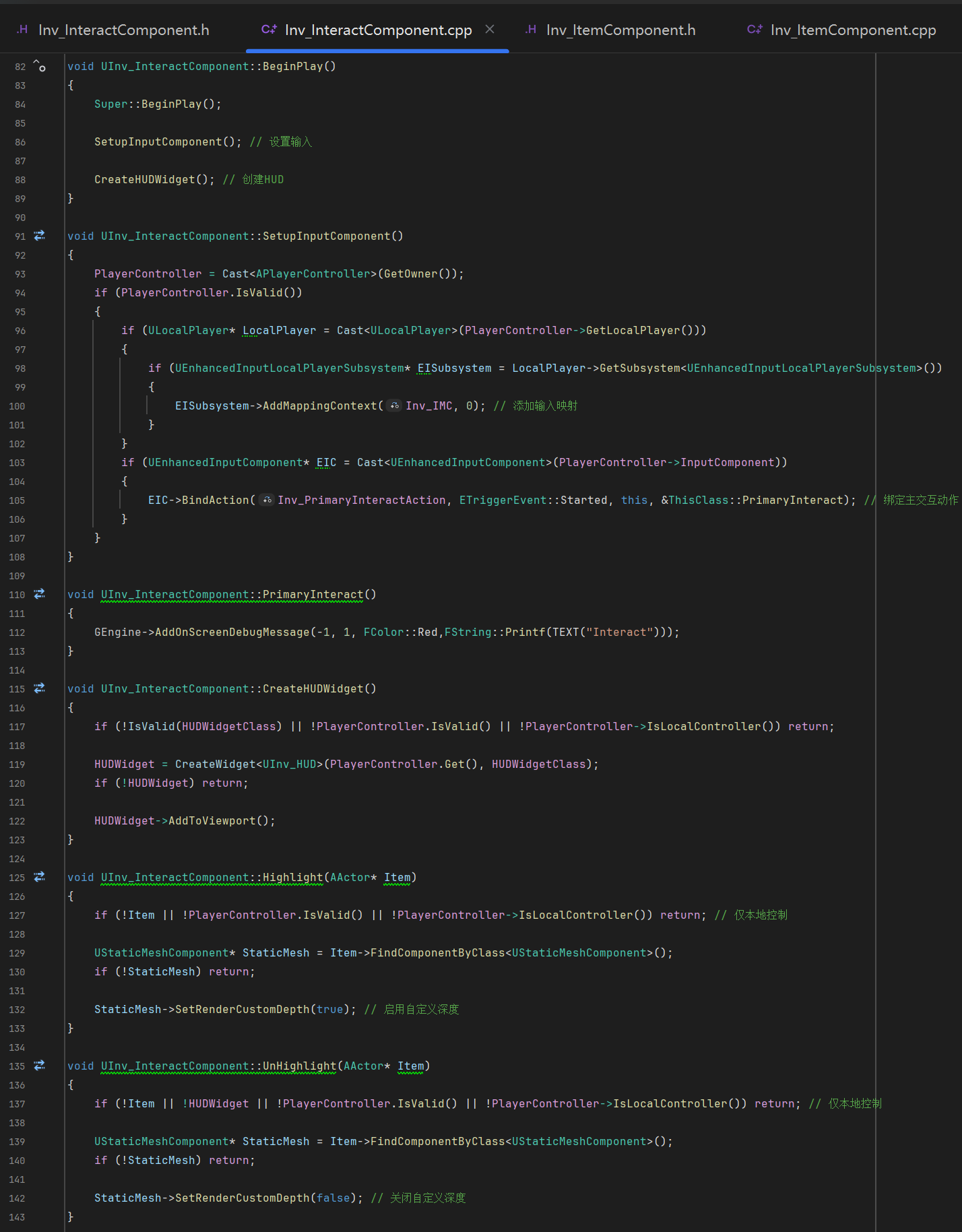This screenshot has width=962, height=1232.
Task: Click !HUDWidget condition on line 137
Action: (x=216, y=1103)
